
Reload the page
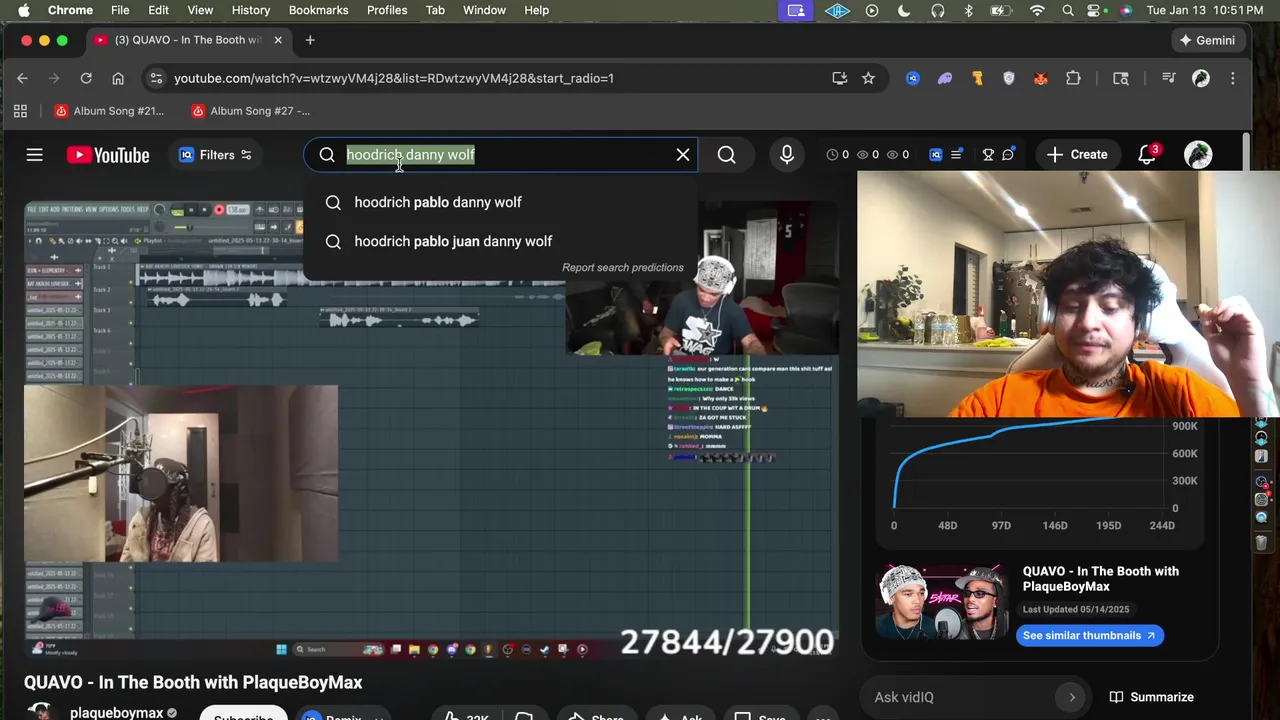(86, 78)
